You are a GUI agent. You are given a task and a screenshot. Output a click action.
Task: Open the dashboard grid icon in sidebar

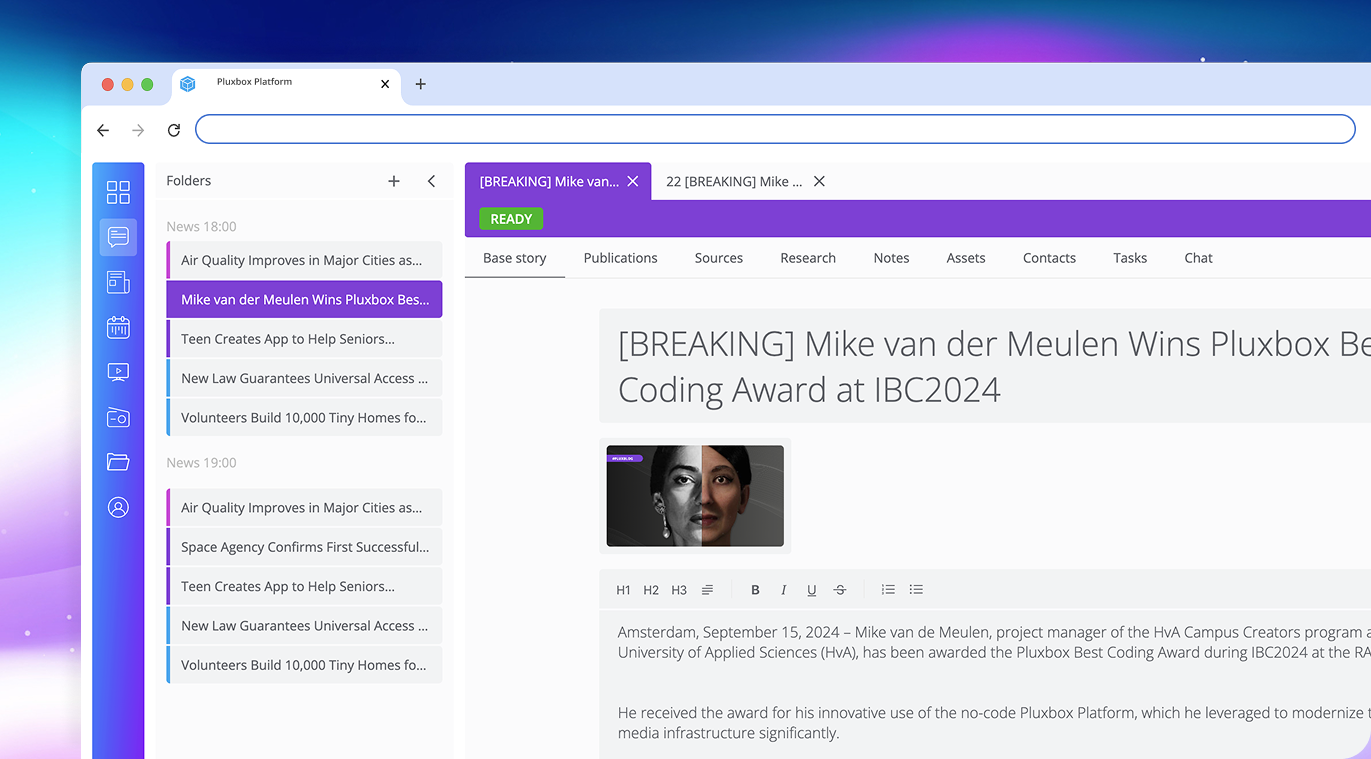point(118,192)
